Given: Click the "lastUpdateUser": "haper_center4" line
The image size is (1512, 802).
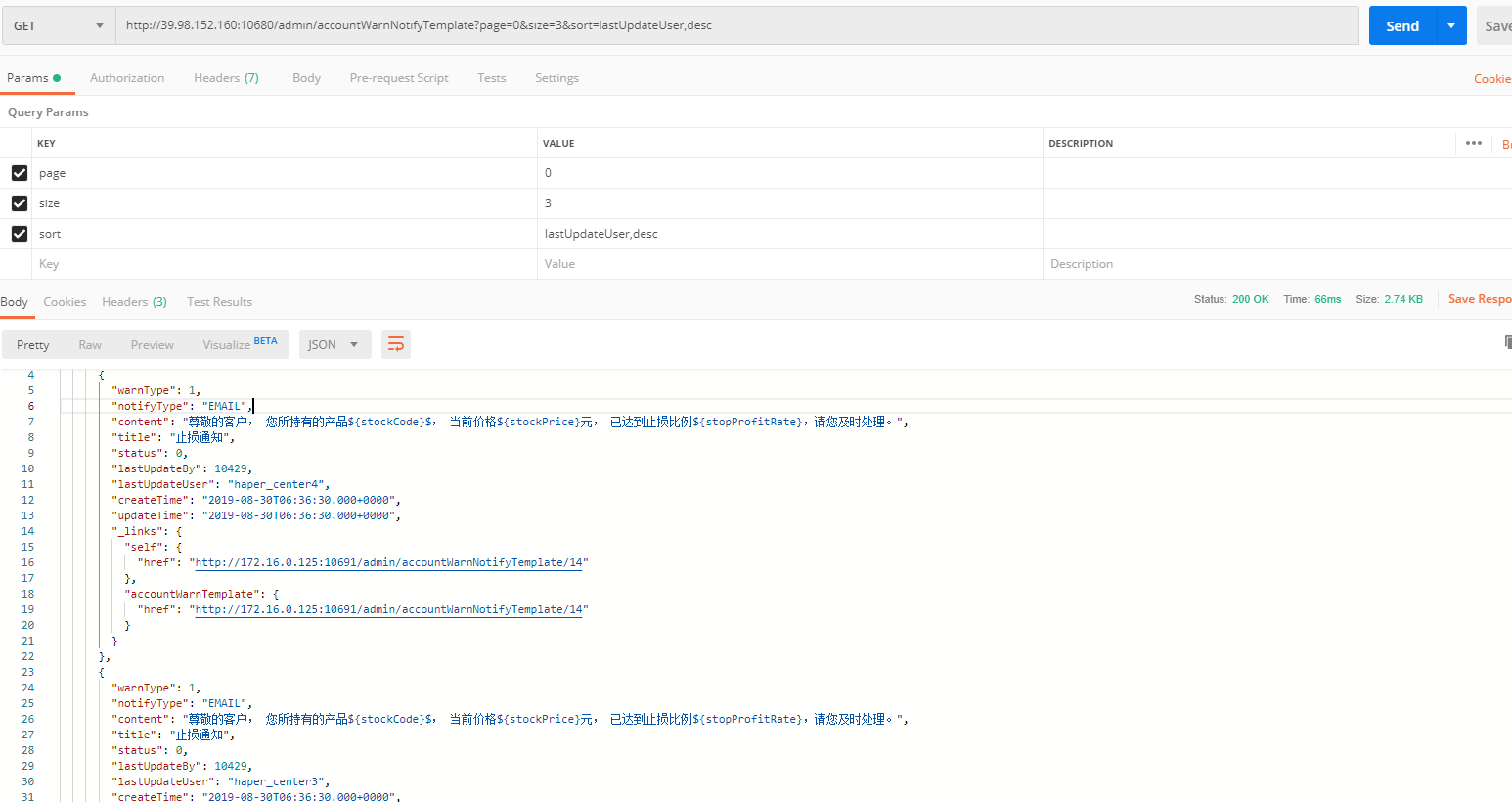Looking at the screenshot, I should tap(221, 484).
